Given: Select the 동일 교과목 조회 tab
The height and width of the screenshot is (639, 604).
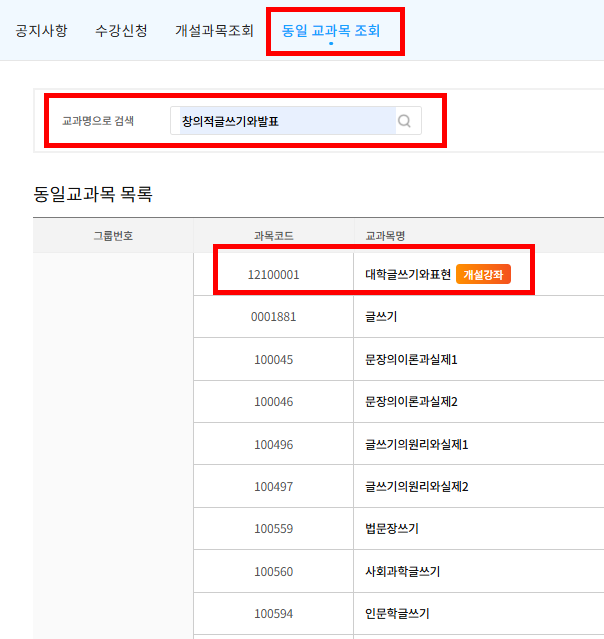Looking at the screenshot, I should (x=331, y=30).
